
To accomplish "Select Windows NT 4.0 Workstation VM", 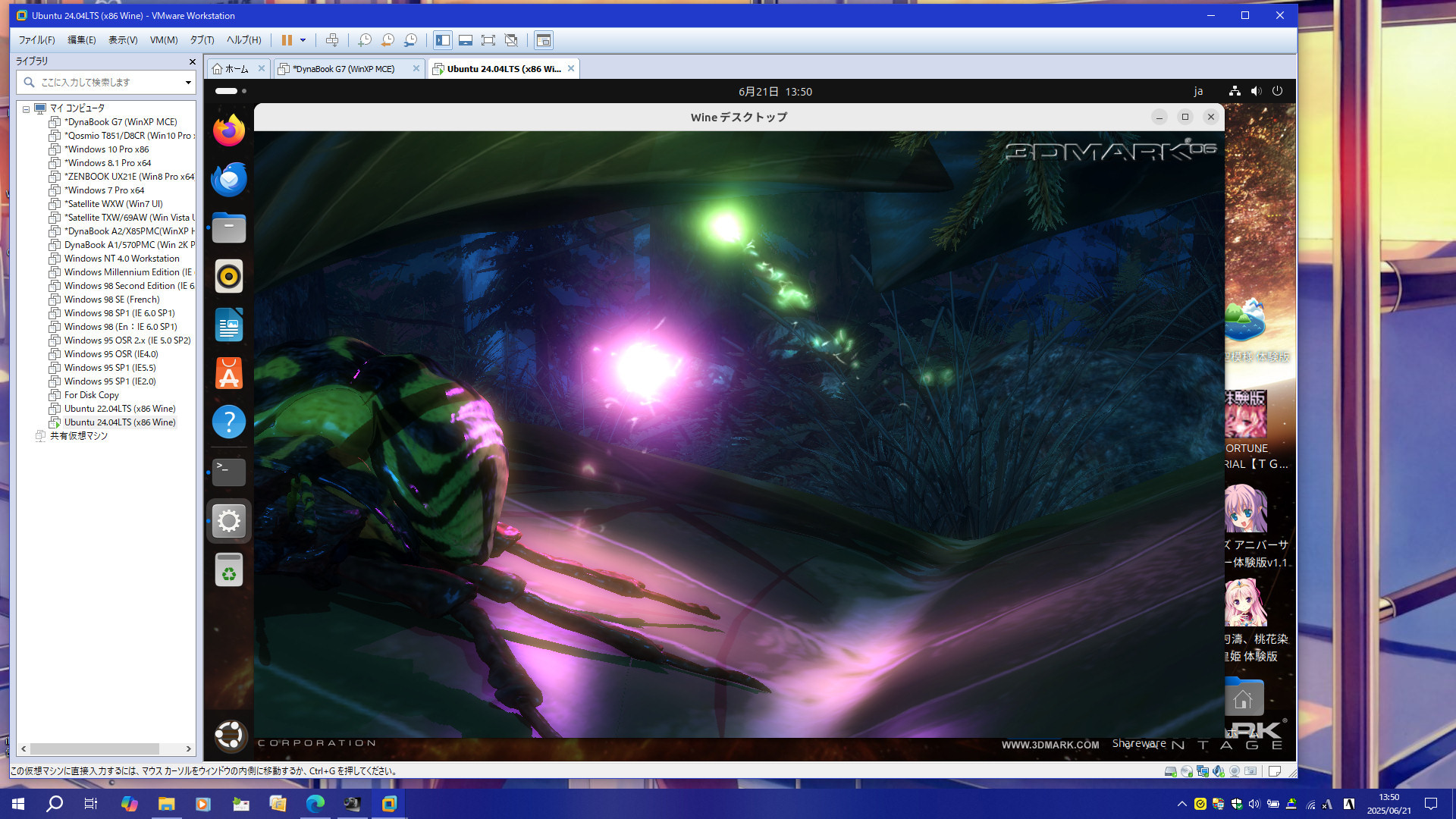I will click(x=121, y=259).
